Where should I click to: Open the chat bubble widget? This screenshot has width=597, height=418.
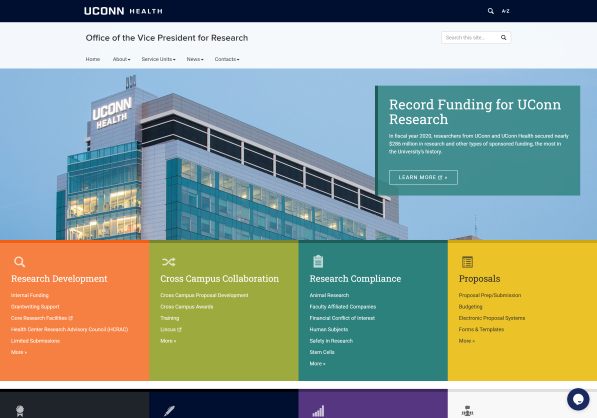coord(578,399)
